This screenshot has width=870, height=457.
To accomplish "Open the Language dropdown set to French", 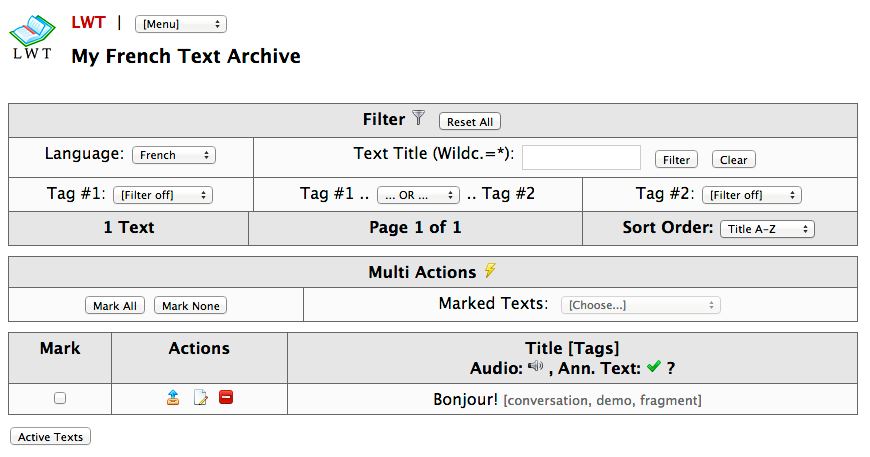I will click(174, 155).
